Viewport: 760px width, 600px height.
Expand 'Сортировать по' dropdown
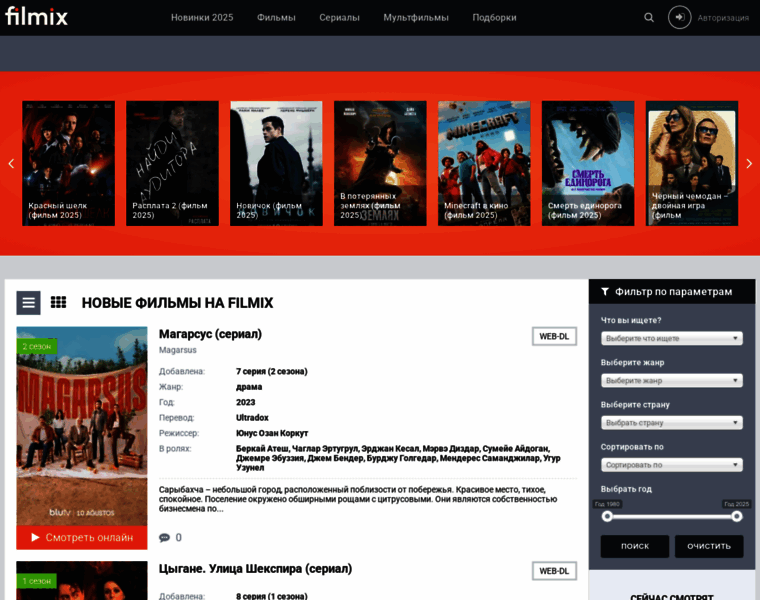pyautogui.click(x=672, y=465)
